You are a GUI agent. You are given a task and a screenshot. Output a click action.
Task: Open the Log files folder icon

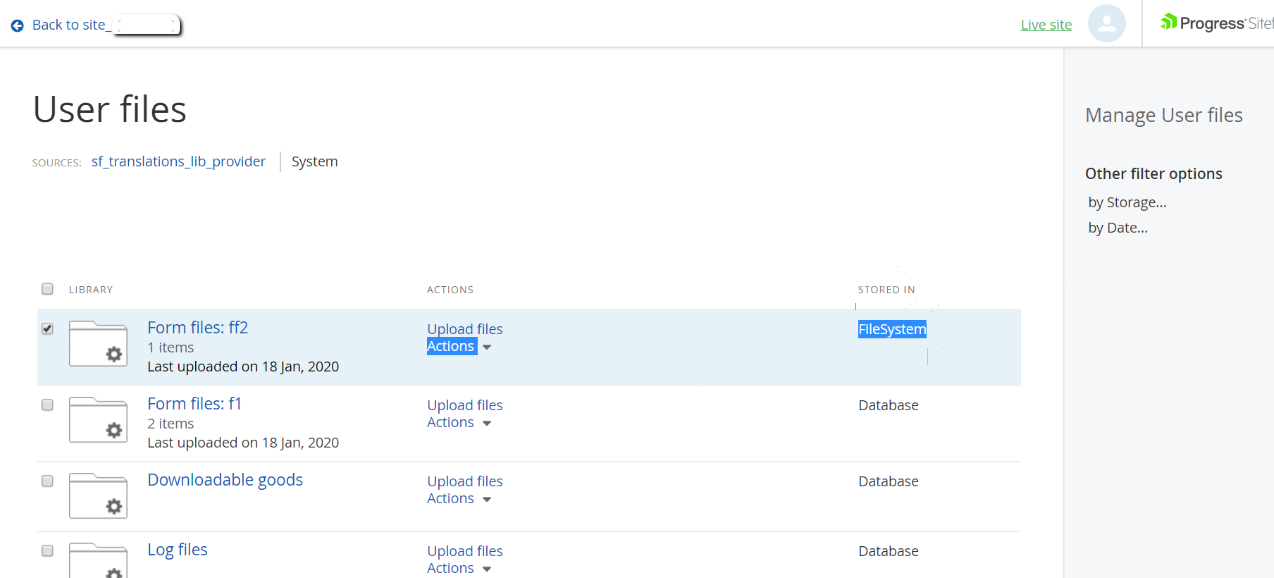coord(98,560)
